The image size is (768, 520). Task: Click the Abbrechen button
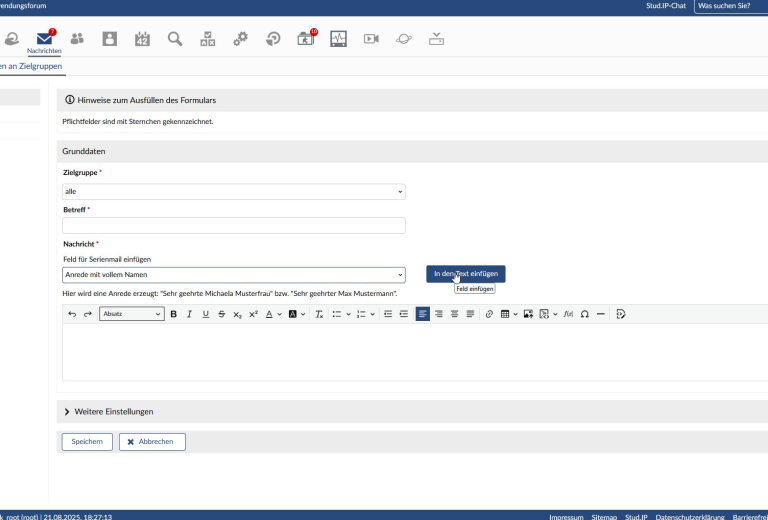pos(152,442)
